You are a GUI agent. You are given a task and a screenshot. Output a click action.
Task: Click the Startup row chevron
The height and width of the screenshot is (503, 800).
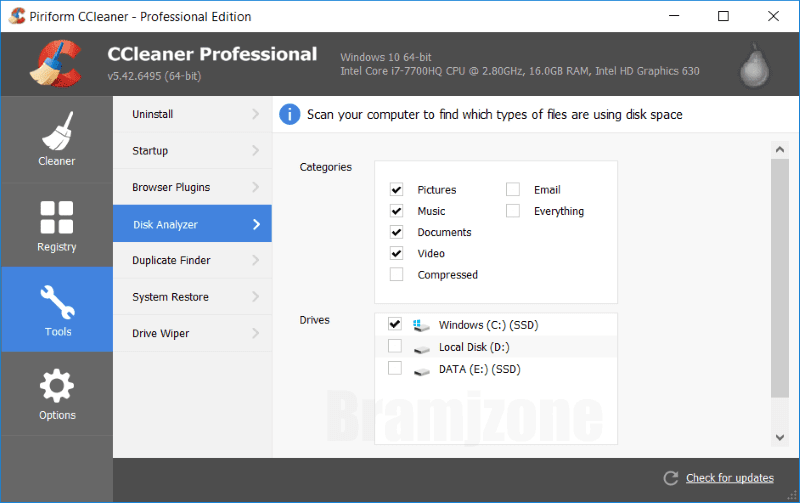point(256,150)
